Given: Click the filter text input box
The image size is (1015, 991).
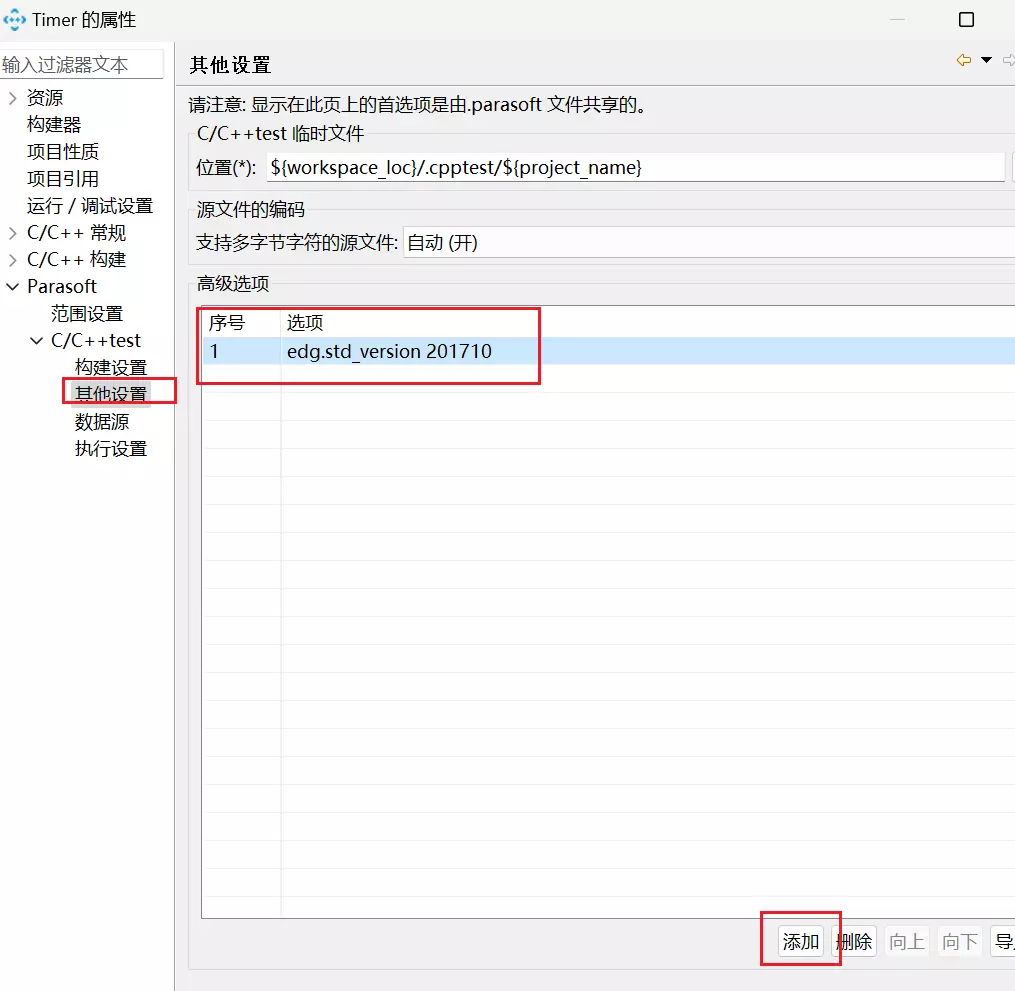Looking at the screenshot, I should [80, 65].
